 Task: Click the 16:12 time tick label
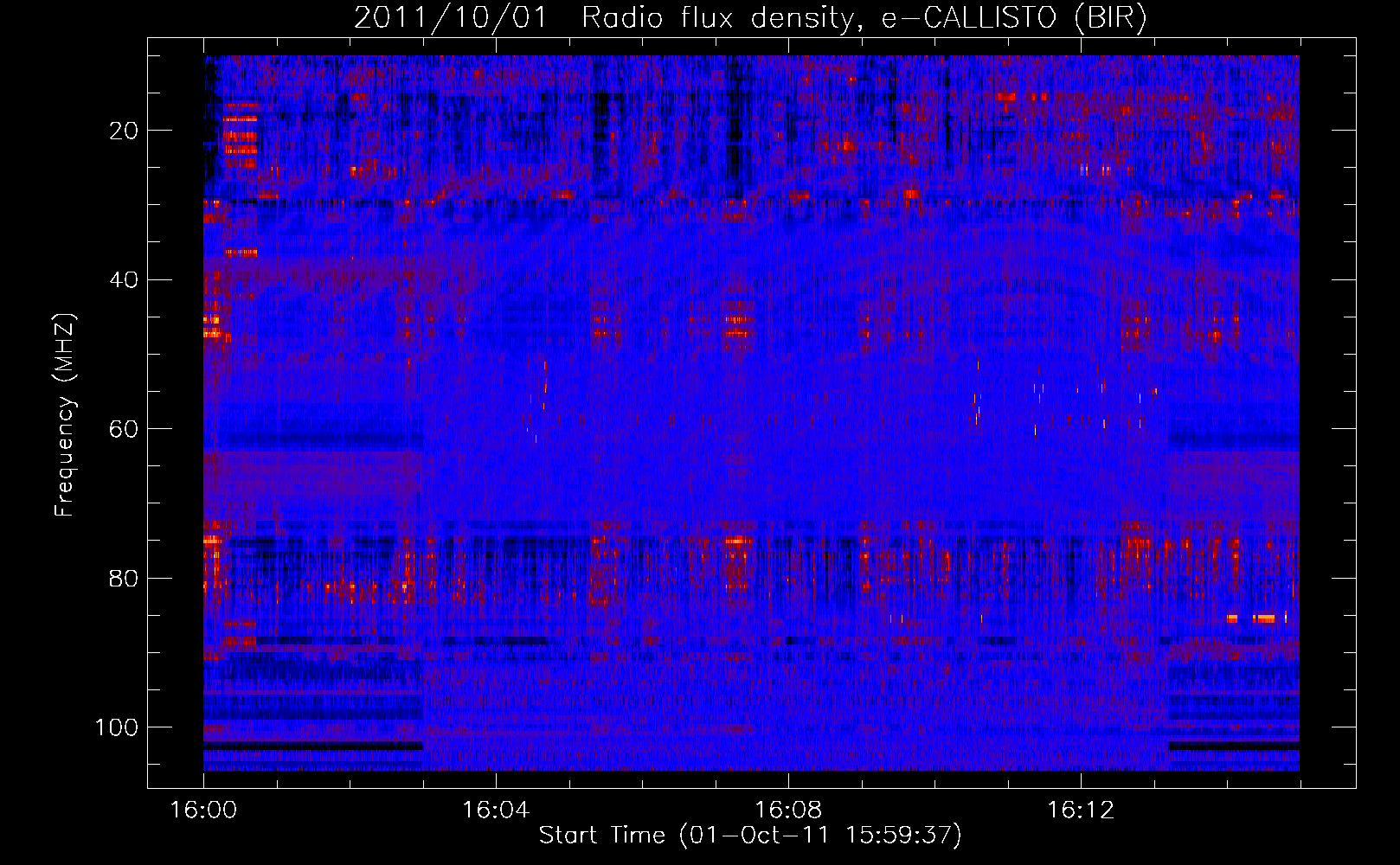(1081, 811)
